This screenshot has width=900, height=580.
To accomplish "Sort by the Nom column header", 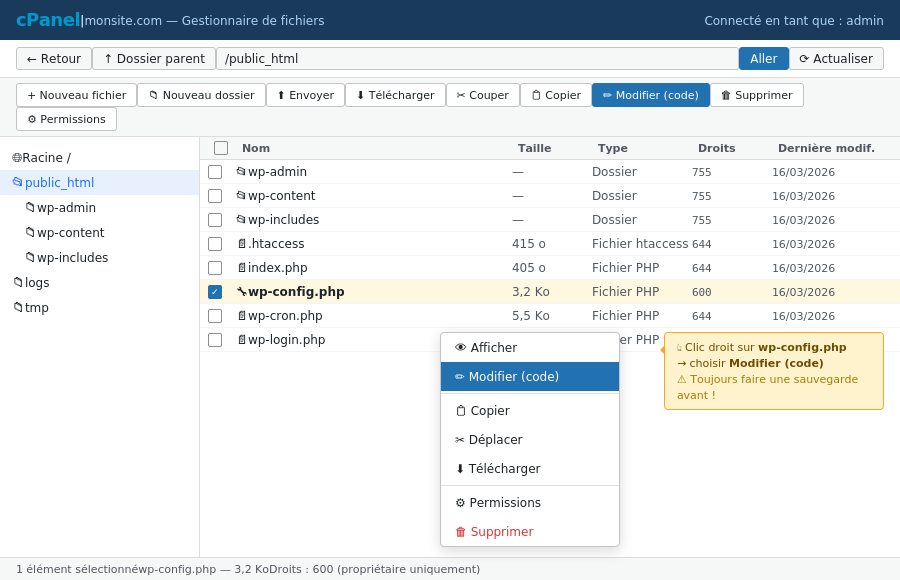I will [256, 148].
